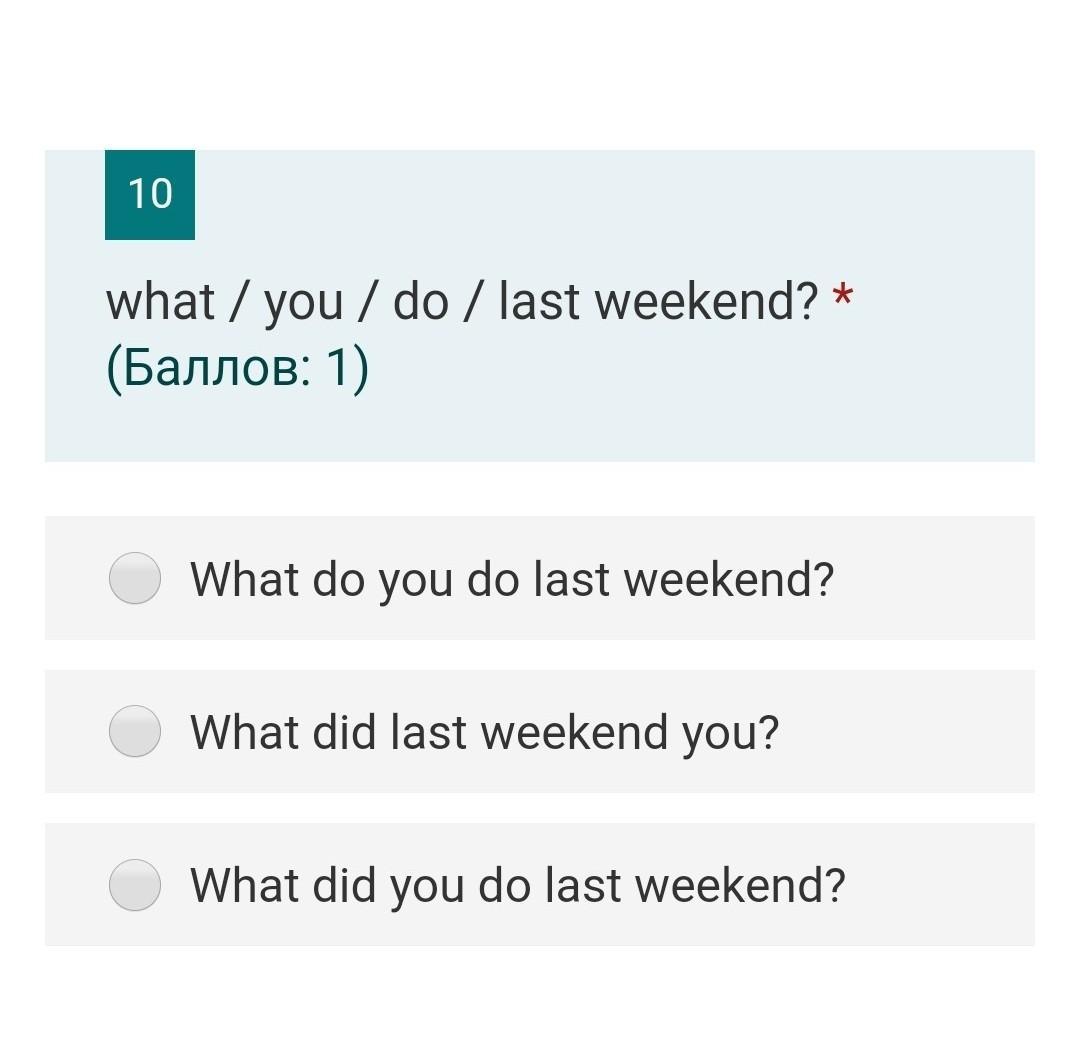This screenshot has height=1037, width=1080.
Task: Click the word "Баллов" in the points label
Action: [x=210, y=369]
